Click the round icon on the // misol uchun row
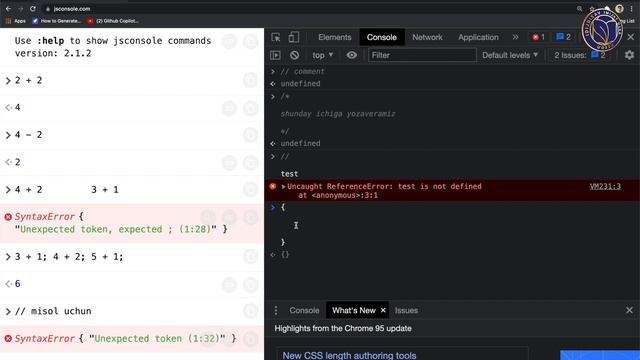The height and width of the screenshot is (360, 640). click(251, 311)
